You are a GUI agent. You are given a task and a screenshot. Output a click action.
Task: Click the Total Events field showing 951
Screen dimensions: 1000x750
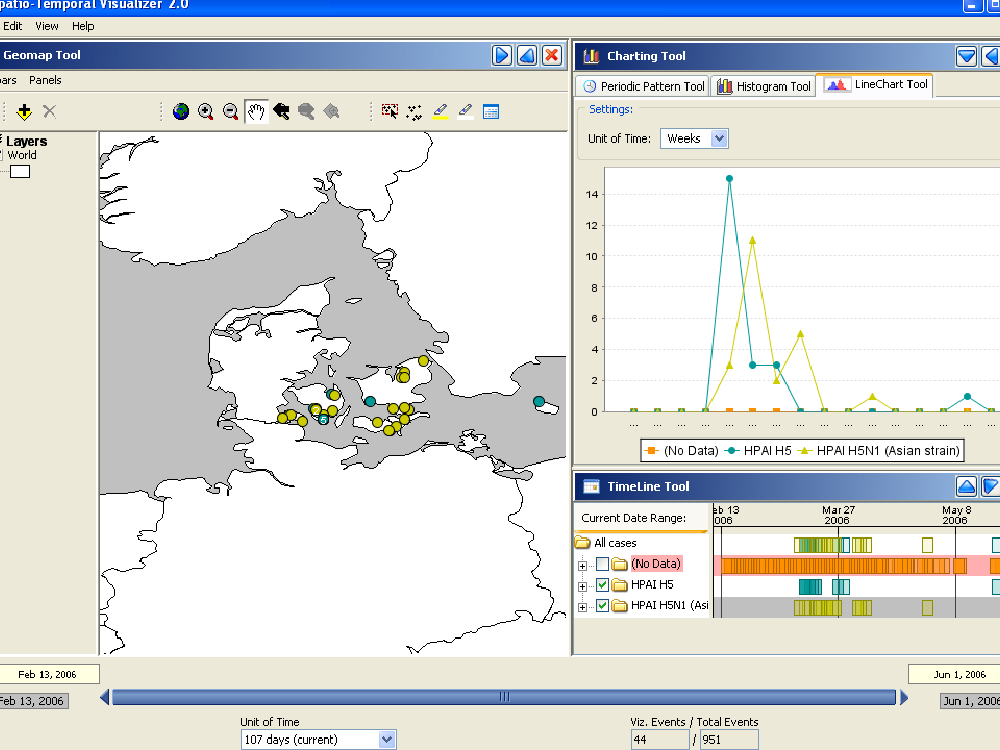coord(729,740)
